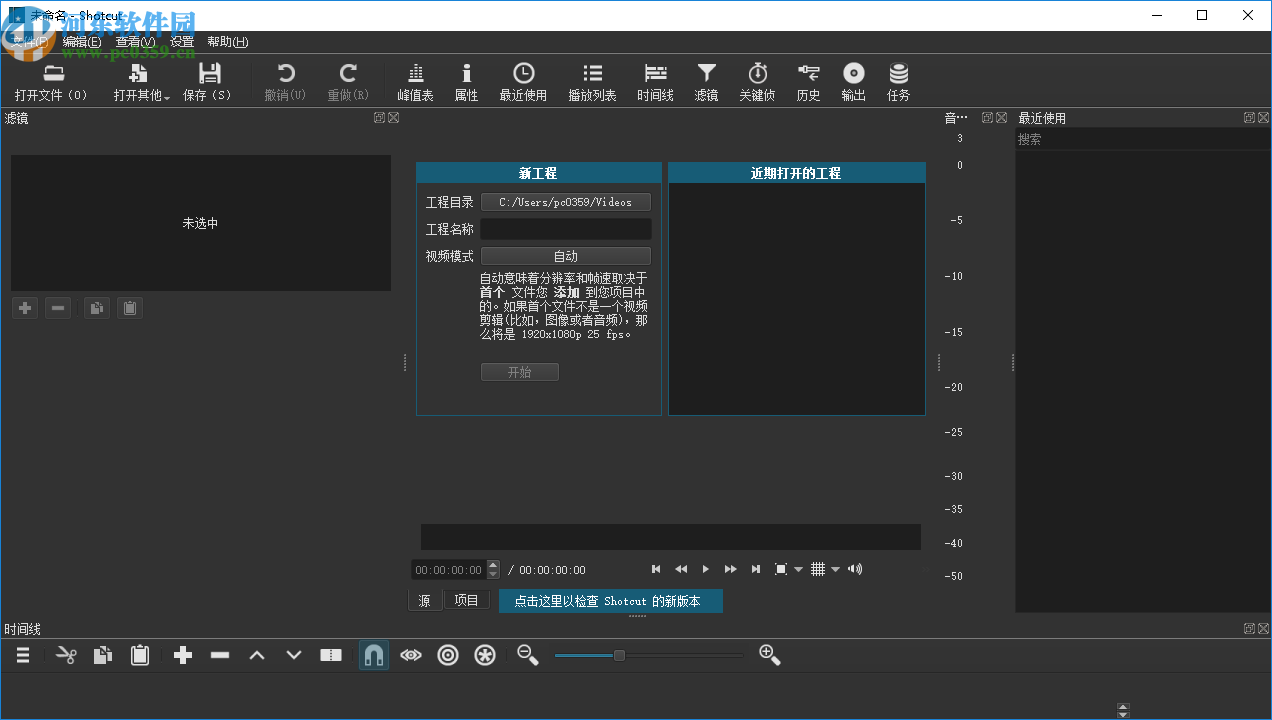Open the 播放列表 Playlist panel
The image size is (1272, 720).
point(592,80)
